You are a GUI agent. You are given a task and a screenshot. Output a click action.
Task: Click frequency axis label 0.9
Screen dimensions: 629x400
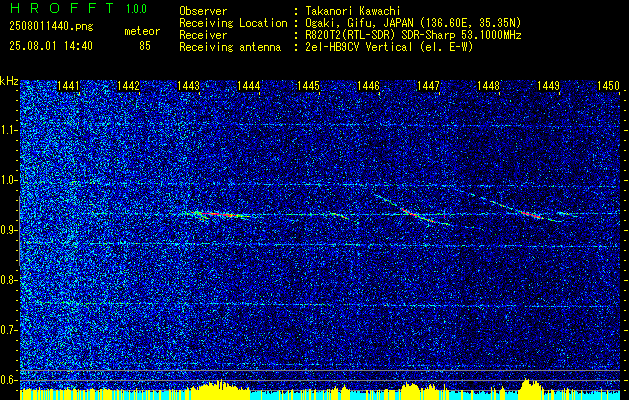click(8, 230)
